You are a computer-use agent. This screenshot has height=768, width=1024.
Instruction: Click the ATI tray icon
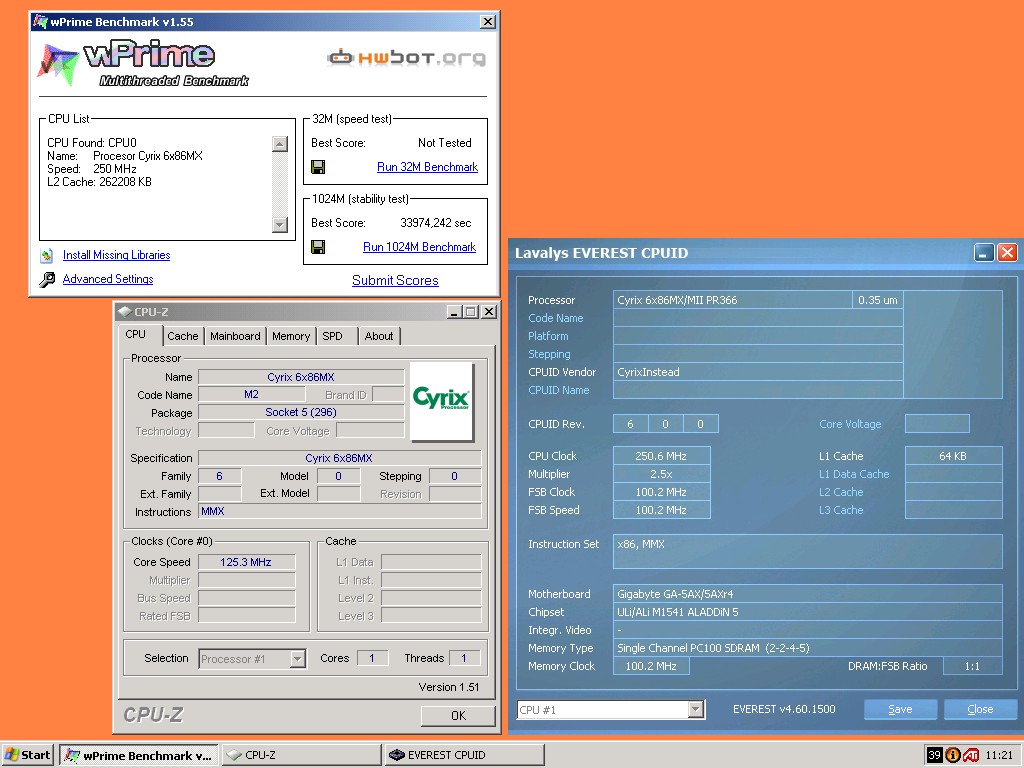click(x=971, y=755)
